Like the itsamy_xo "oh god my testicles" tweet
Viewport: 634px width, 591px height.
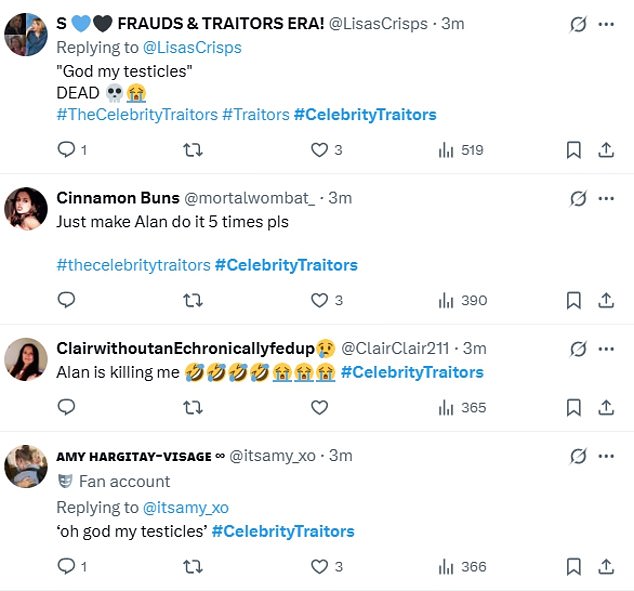[x=319, y=567]
